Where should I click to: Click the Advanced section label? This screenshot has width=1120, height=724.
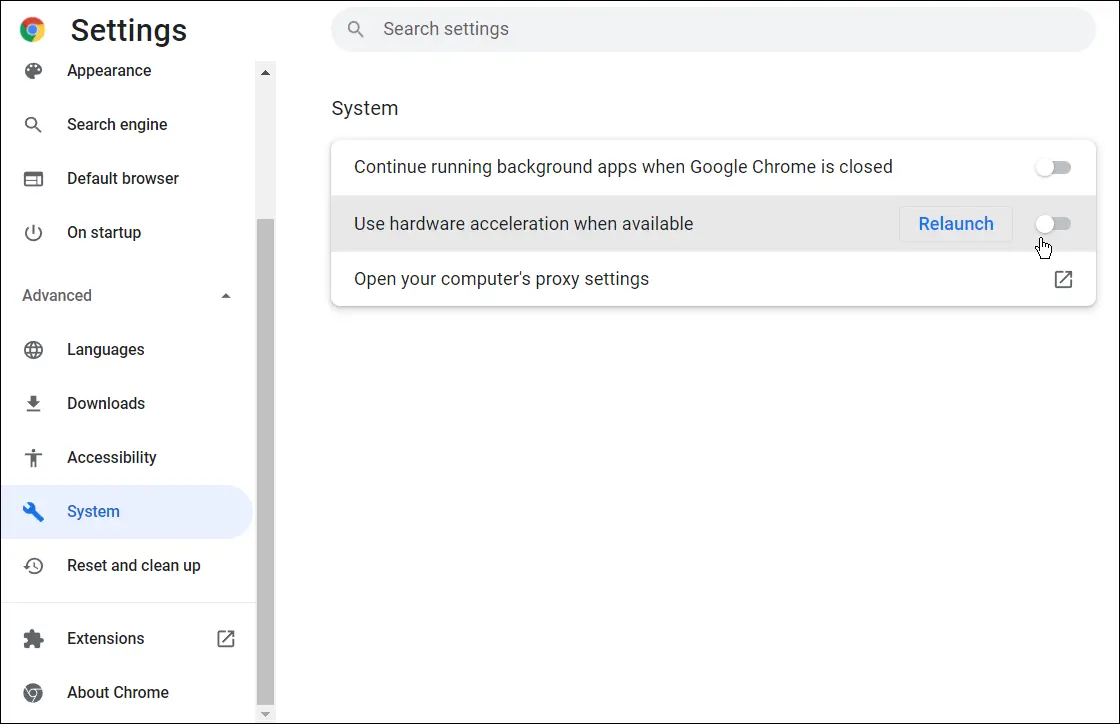(56, 296)
